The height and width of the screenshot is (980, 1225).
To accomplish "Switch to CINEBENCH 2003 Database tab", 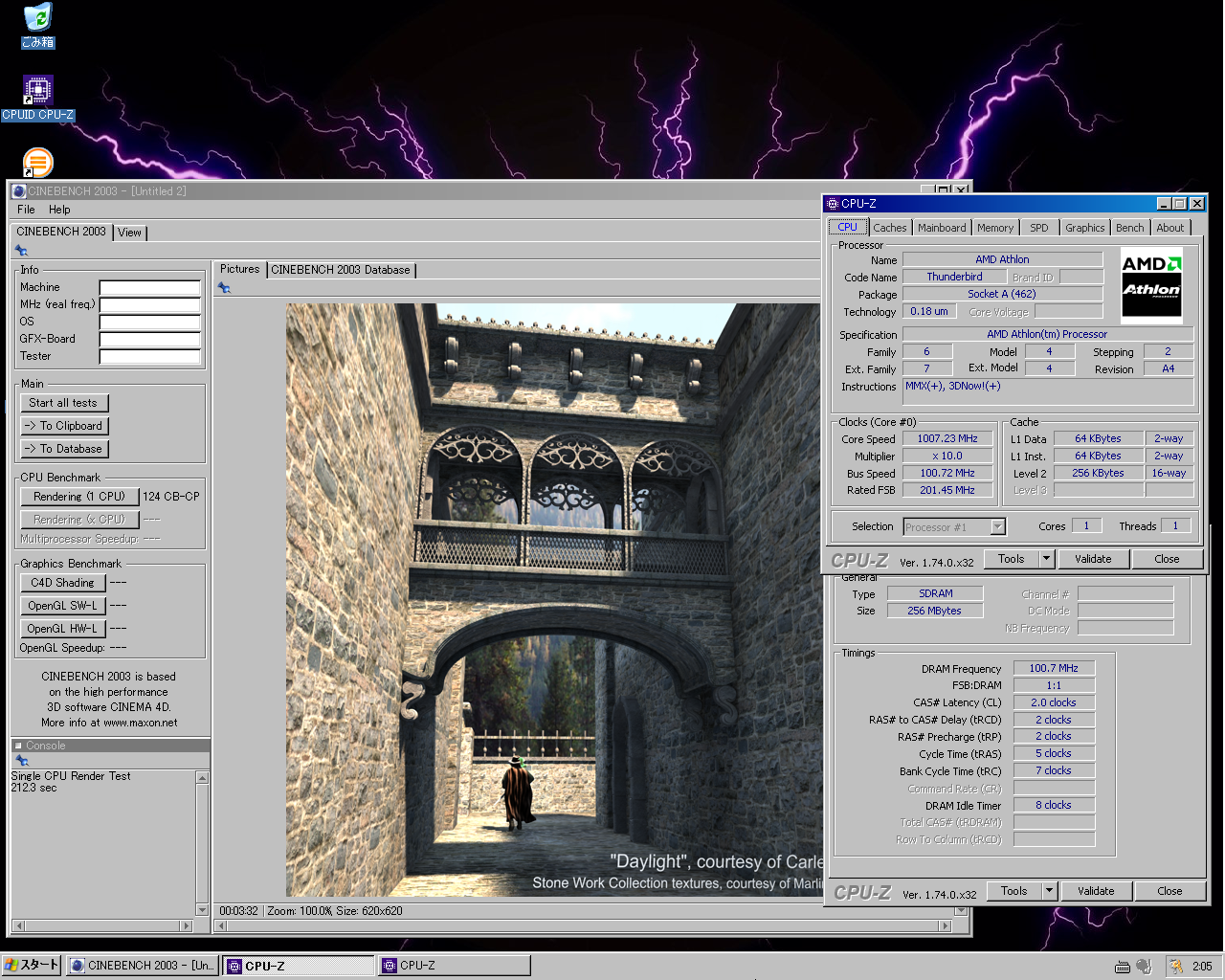I will click(x=341, y=270).
